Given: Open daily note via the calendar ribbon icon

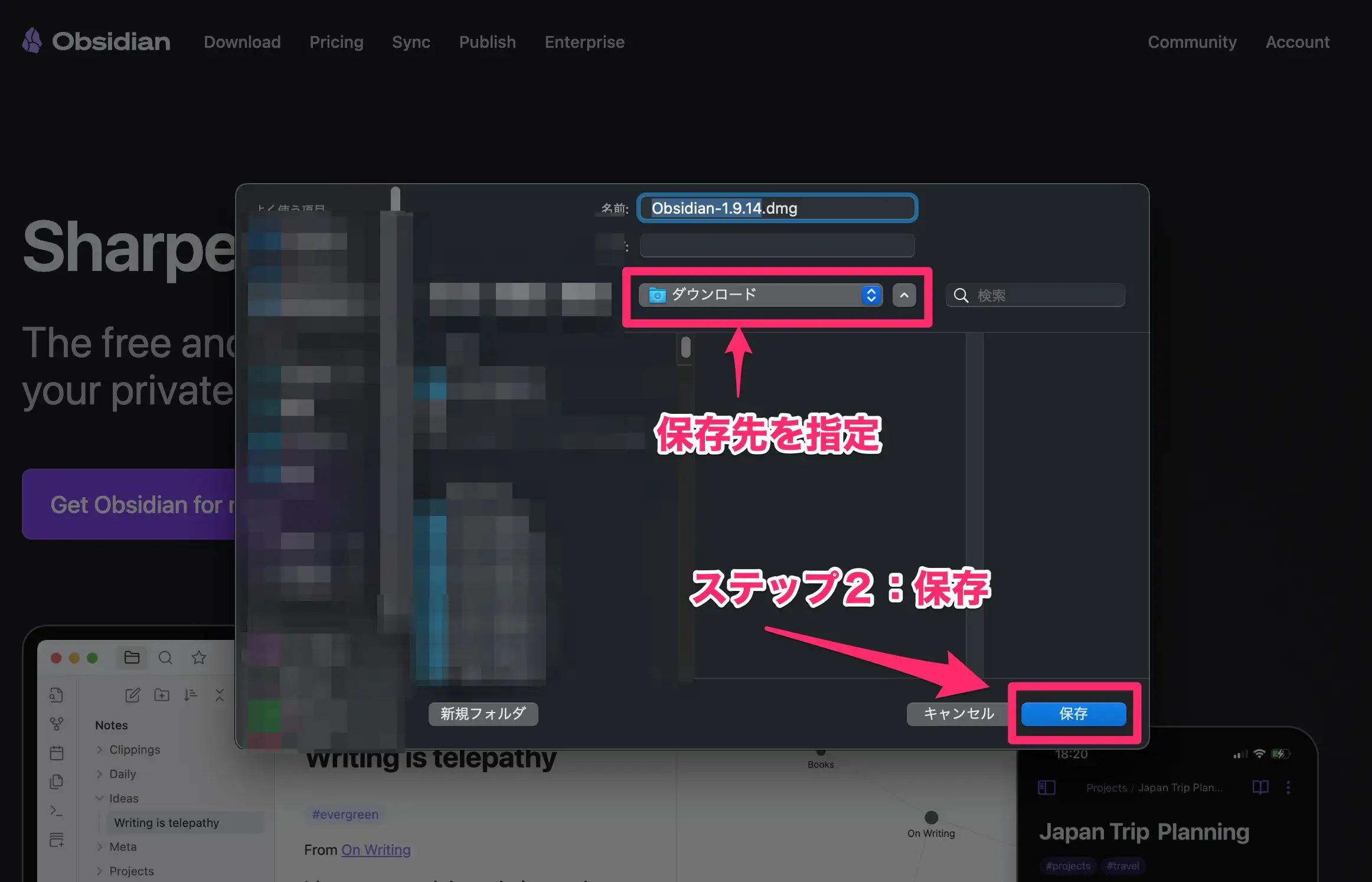Looking at the screenshot, I should pos(57,753).
